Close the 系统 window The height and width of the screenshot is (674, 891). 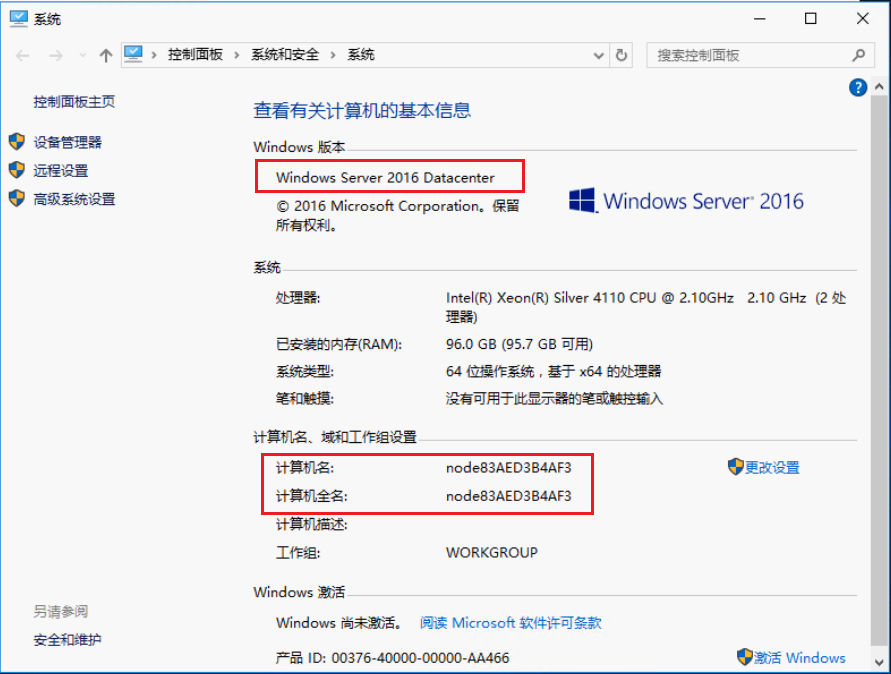[x=863, y=19]
